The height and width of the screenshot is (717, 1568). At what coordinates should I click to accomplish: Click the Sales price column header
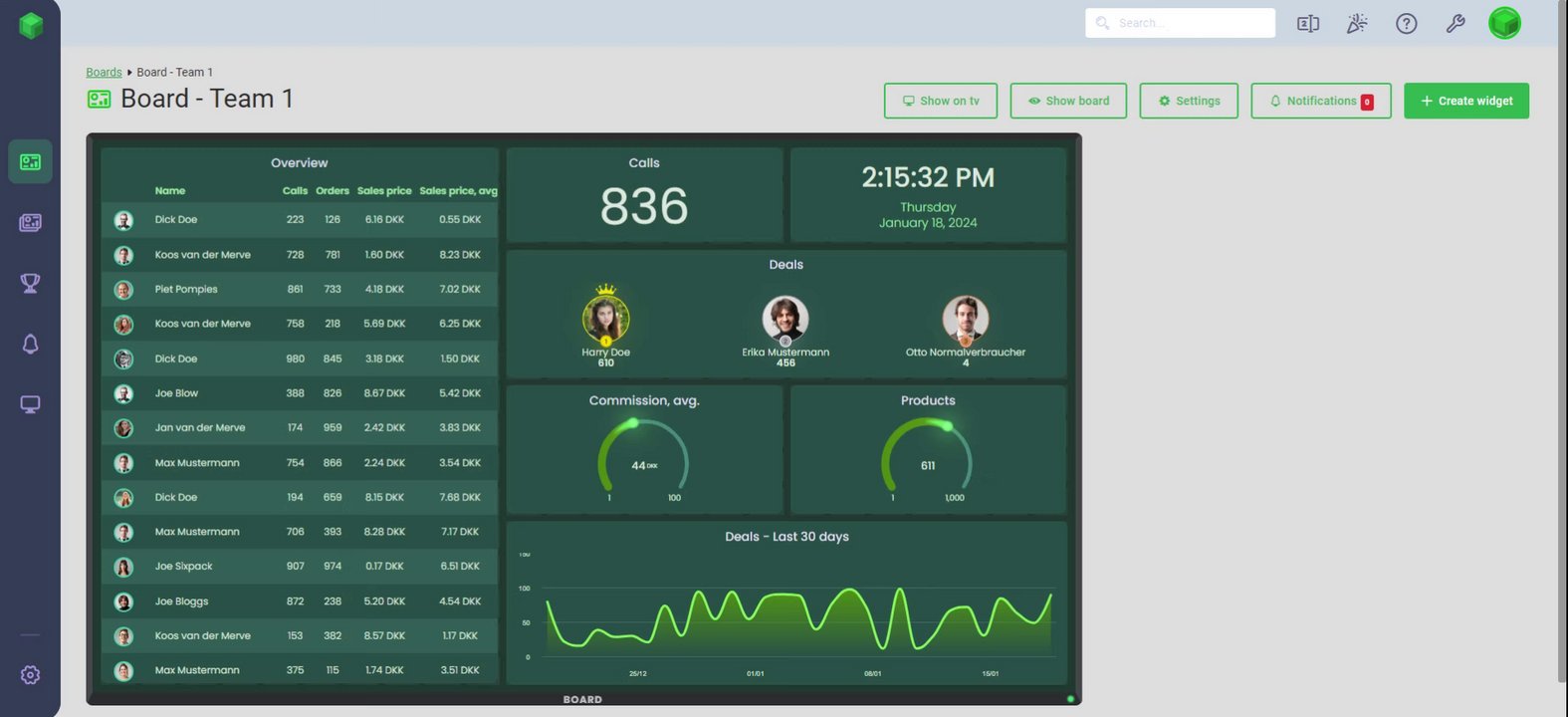click(384, 190)
